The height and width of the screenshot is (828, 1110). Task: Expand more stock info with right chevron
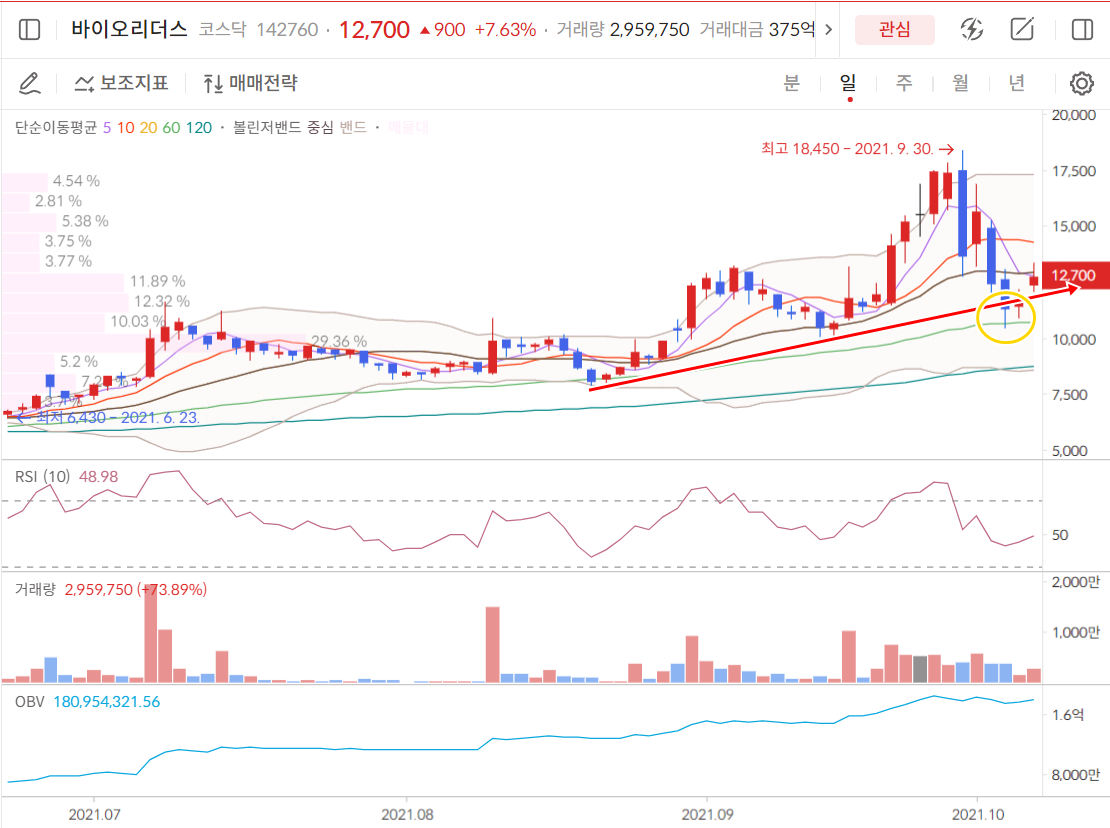click(x=827, y=30)
